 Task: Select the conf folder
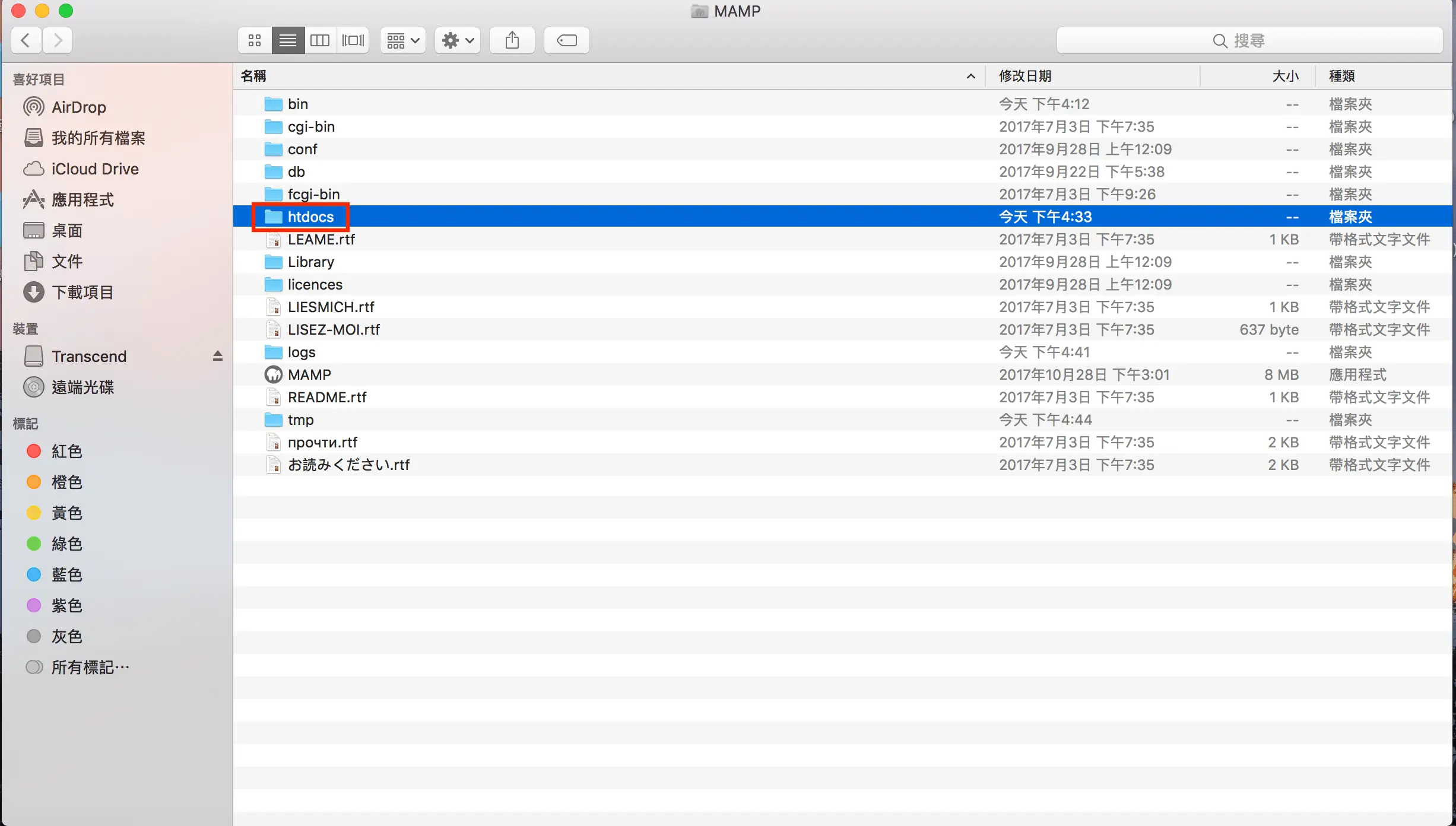pyautogui.click(x=843, y=149)
